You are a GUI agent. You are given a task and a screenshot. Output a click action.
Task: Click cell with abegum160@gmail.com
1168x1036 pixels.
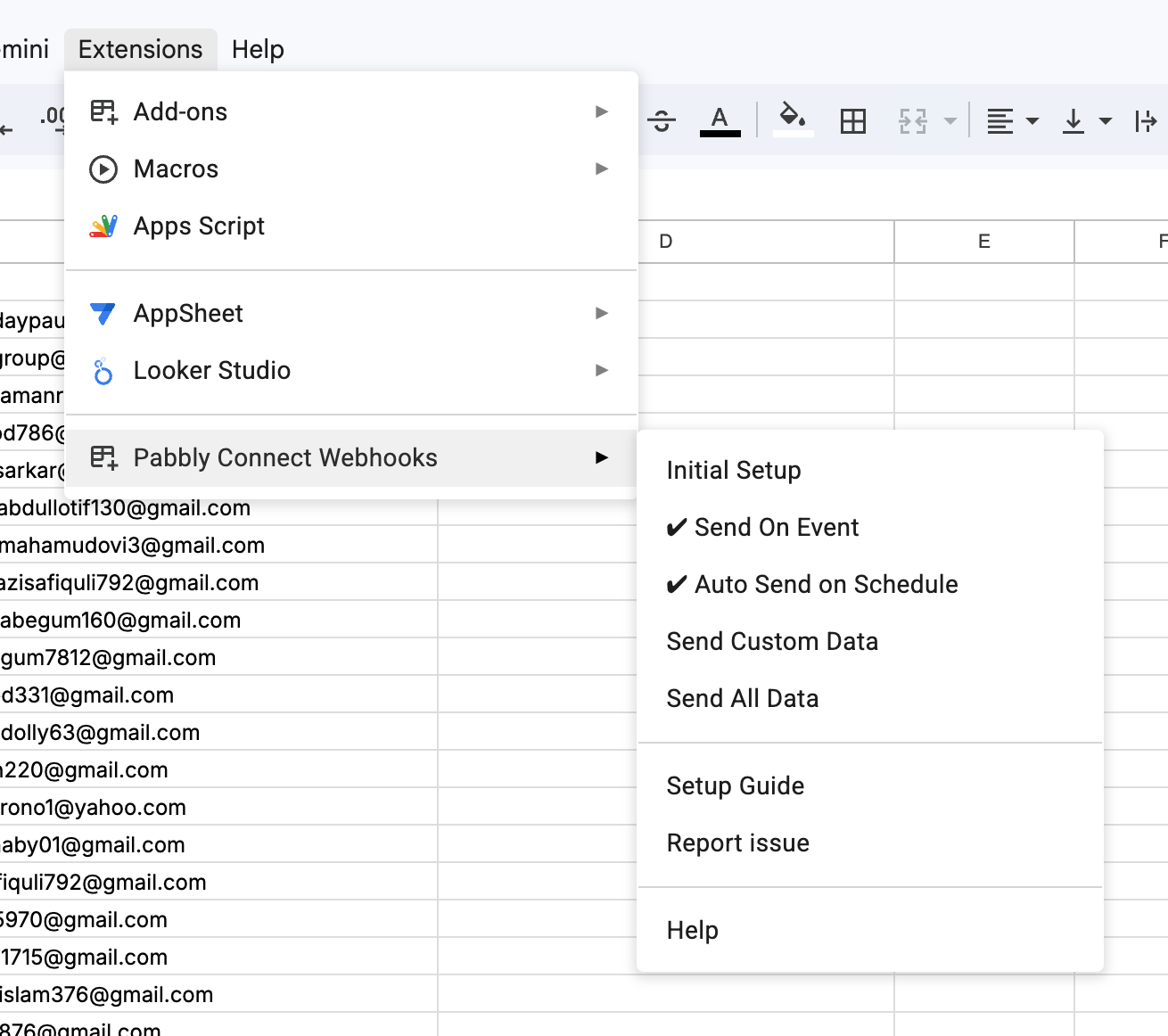click(218, 620)
